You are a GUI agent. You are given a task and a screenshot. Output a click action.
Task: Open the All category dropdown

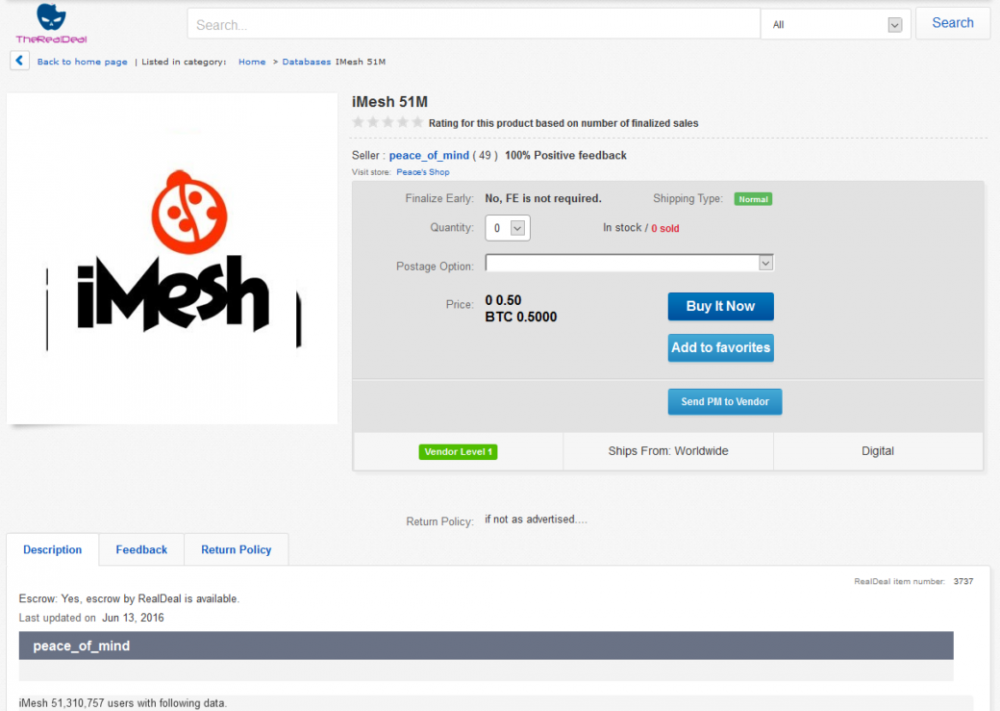(836, 24)
